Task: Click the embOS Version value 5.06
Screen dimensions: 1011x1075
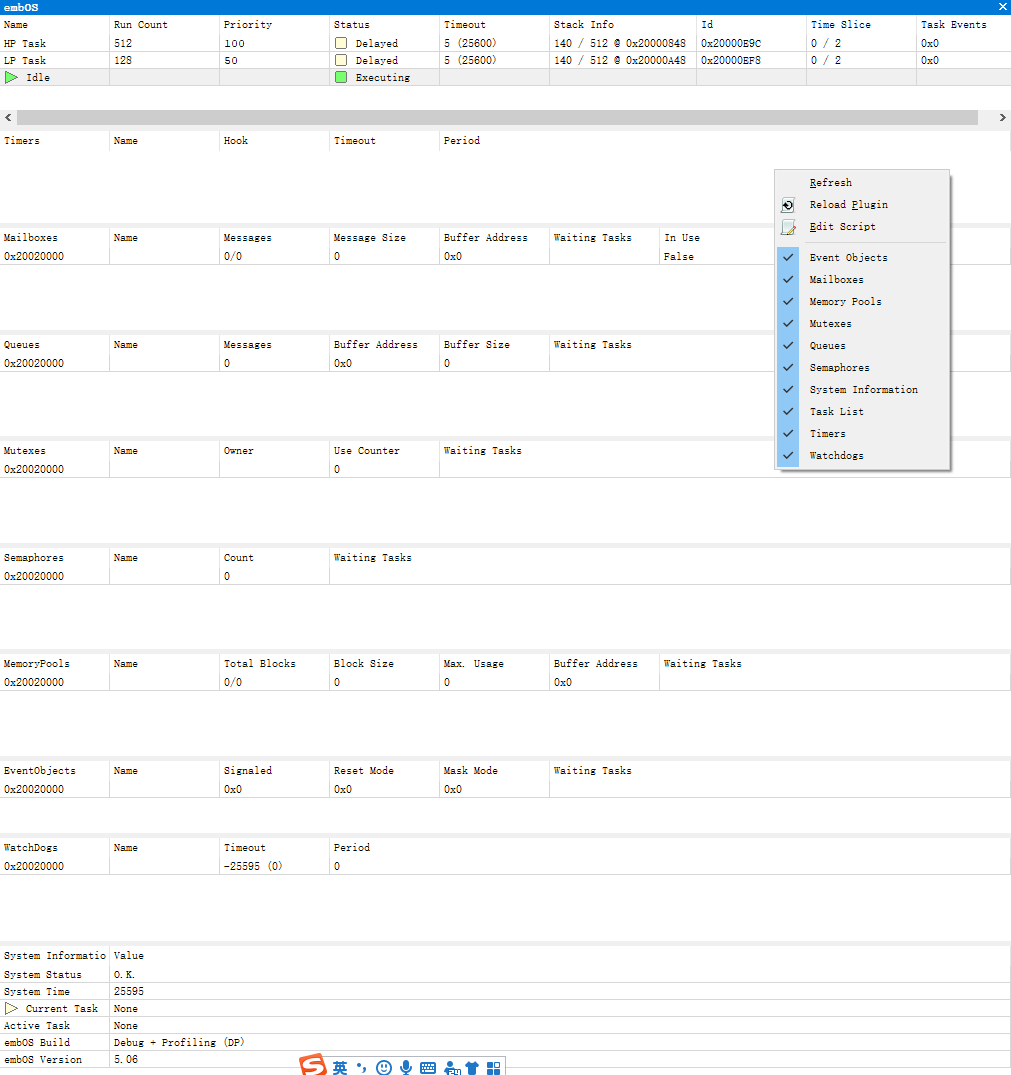Action: pyautogui.click(x=125, y=1060)
